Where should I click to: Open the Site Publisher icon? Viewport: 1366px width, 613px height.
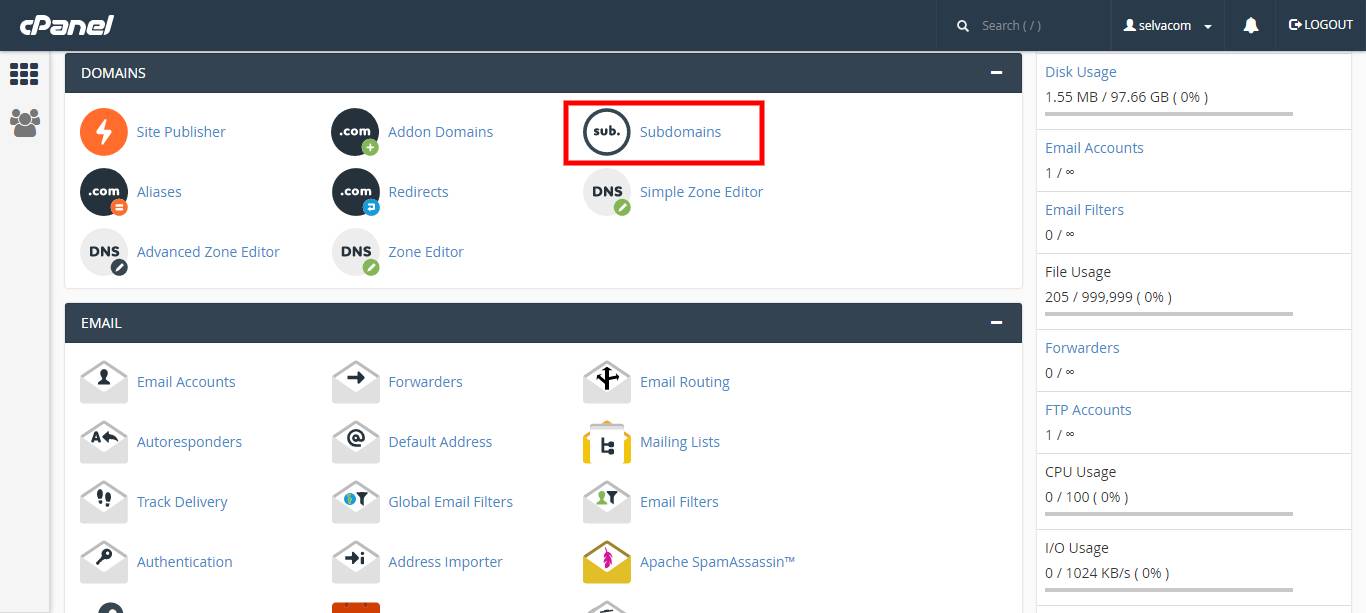pyautogui.click(x=104, y=132)
